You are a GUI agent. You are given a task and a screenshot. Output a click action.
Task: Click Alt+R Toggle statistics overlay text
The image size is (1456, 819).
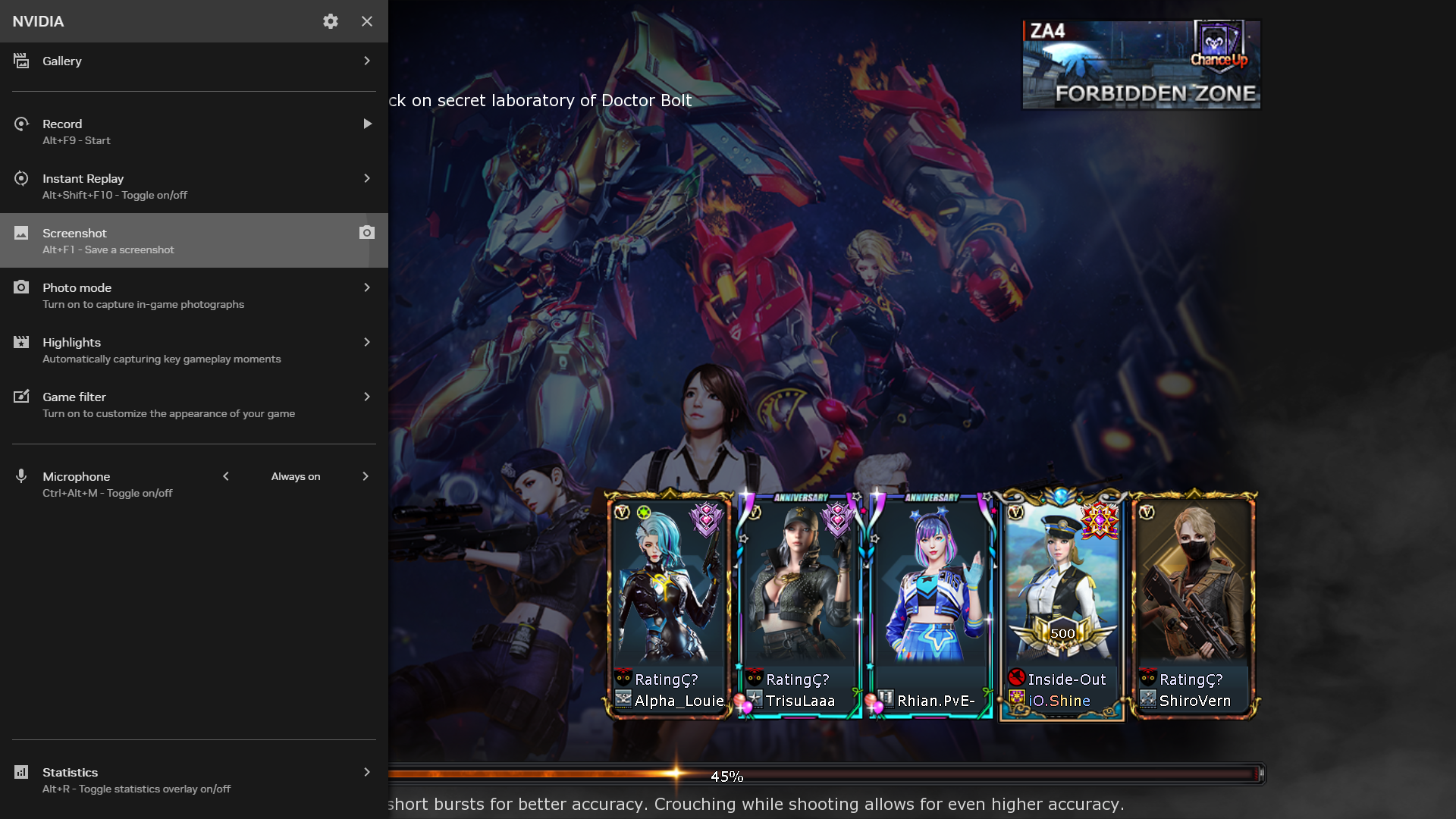click(x=136, y=789)
